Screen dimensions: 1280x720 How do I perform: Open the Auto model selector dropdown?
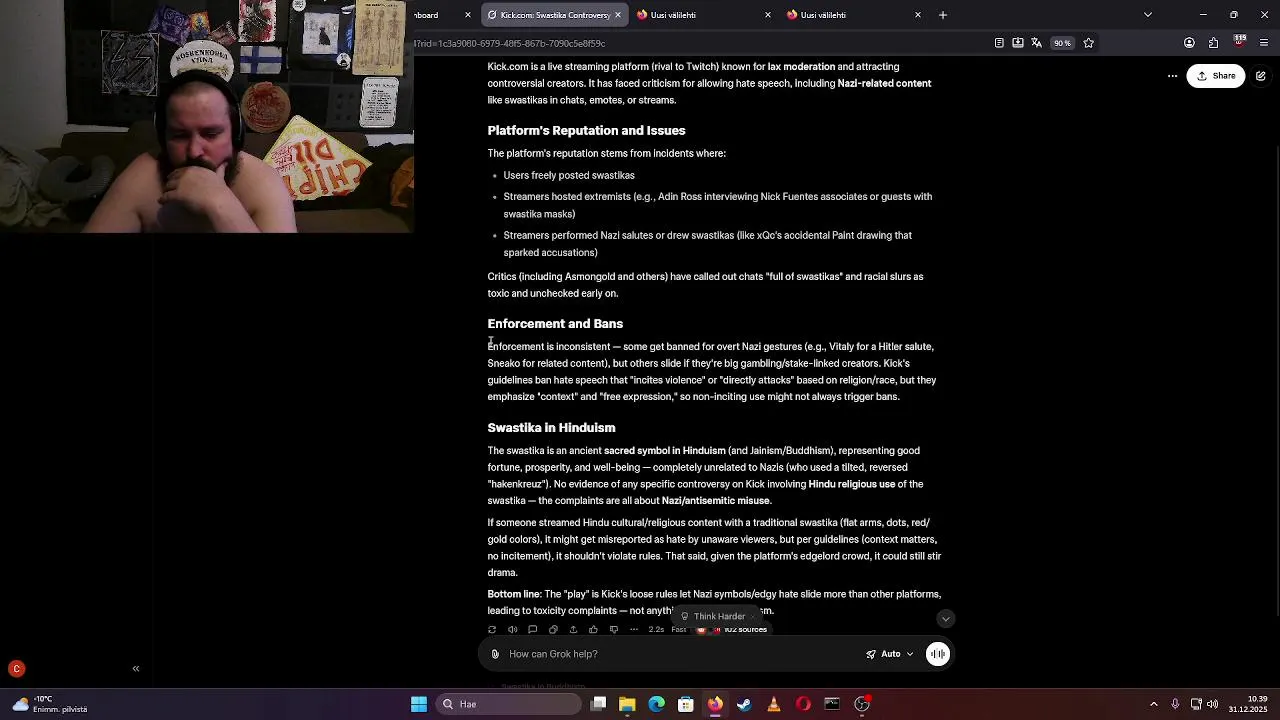pyautogui.click(x=890, y=654)
